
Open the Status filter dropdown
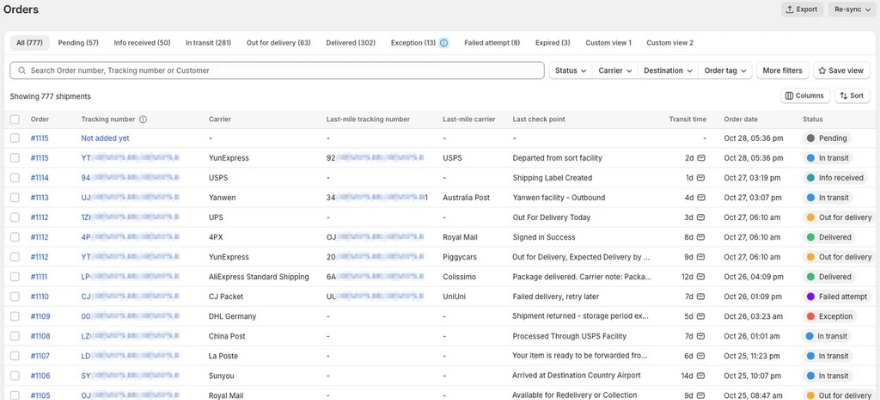click(x=570, y=71)
